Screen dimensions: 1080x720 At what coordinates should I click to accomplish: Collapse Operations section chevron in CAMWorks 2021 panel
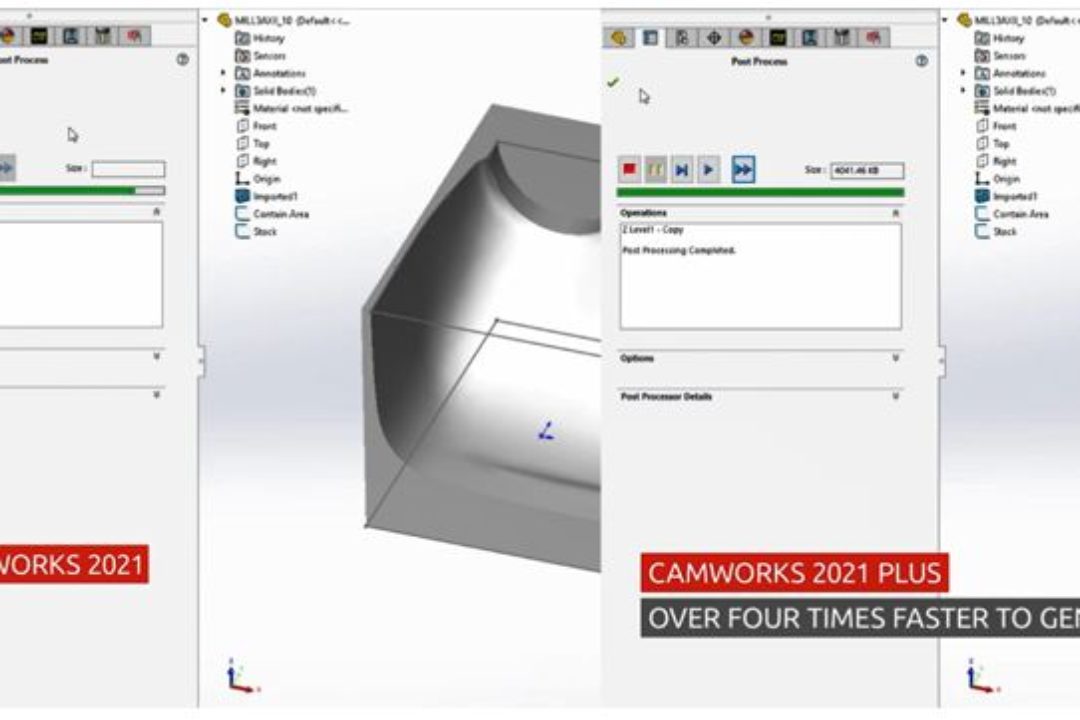click(156, 212)
